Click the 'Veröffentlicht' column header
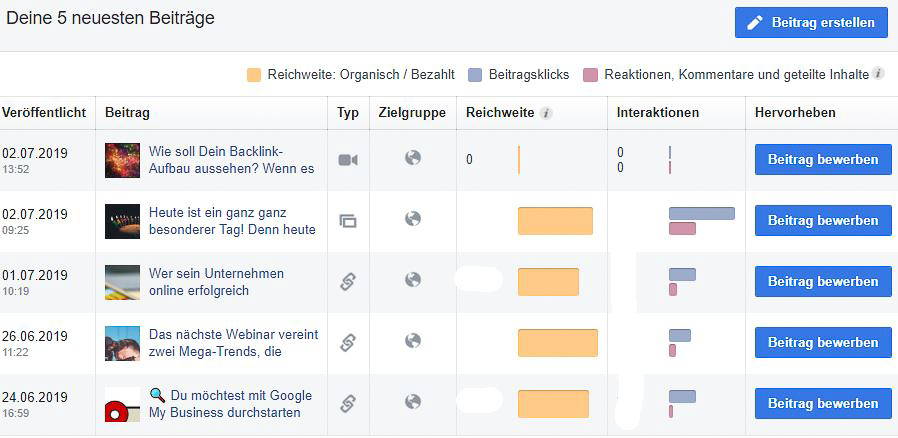 [44, 113]
